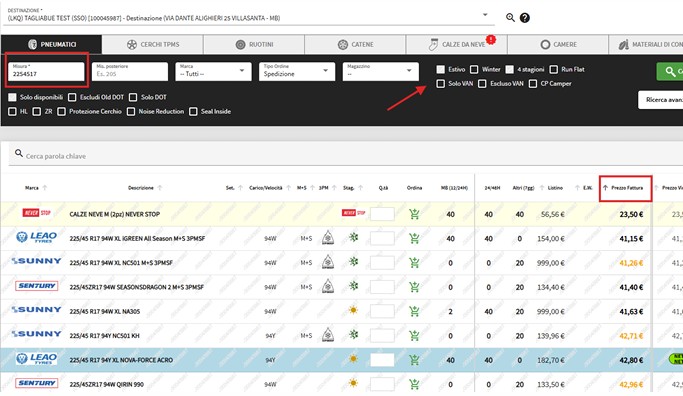Open the Magazzino dropdown
The height and width of the screenshot is (396, 683).
point(381,71)
